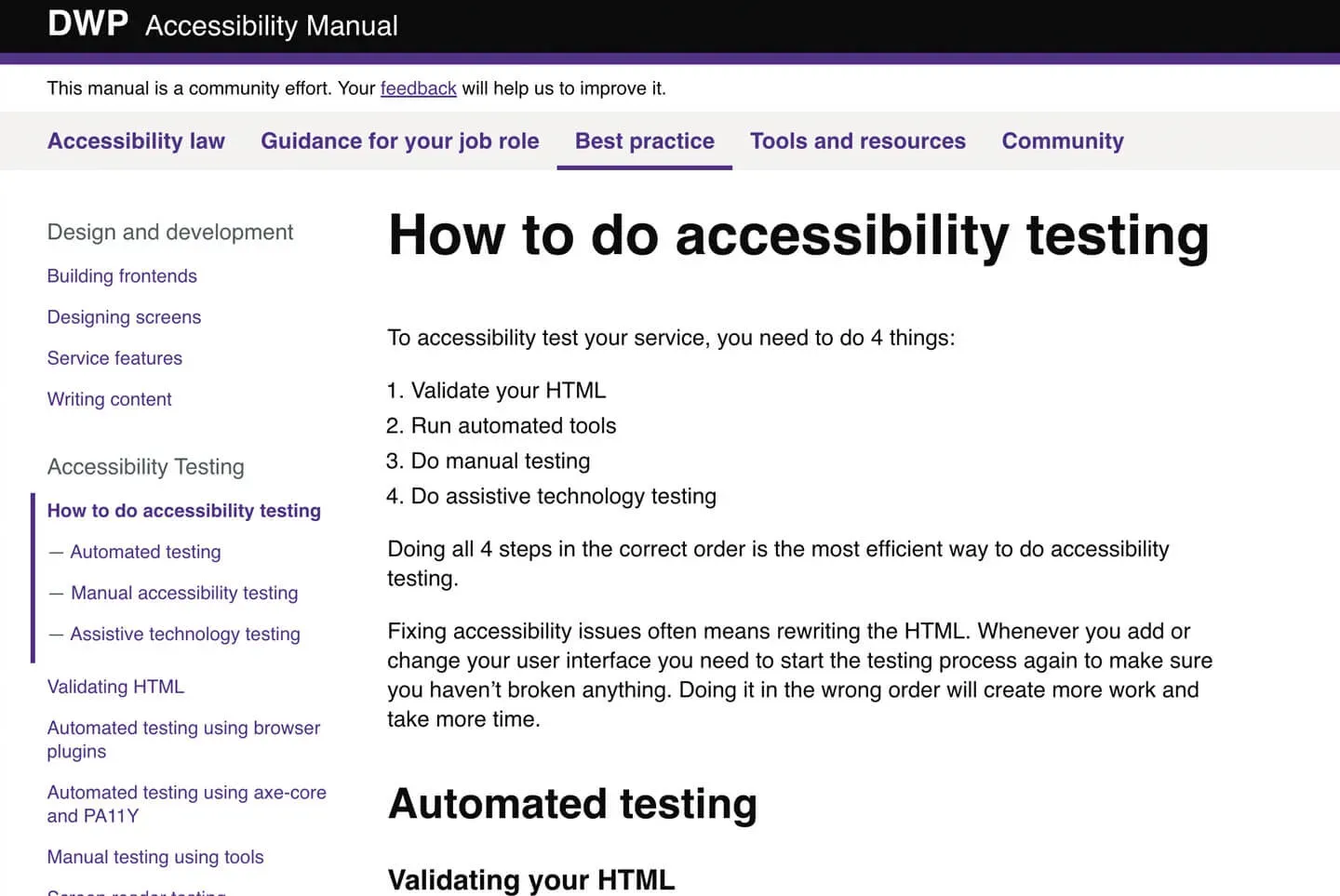1340x896 pixels.
Task: Open the Manual testing using tools page
Action: point(154,856)
